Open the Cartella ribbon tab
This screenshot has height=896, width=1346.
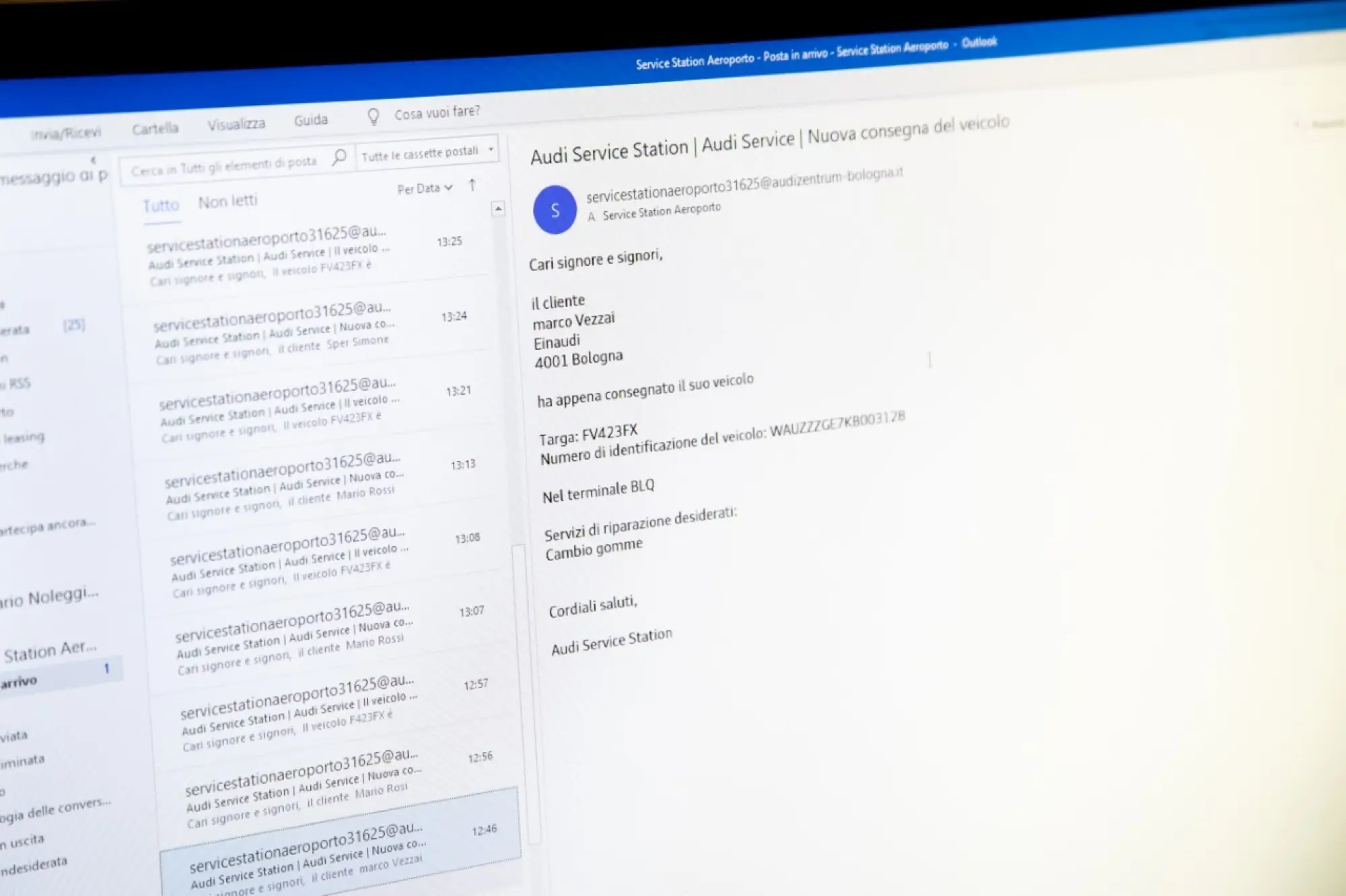pyautogui.click(x=155, y=128)
